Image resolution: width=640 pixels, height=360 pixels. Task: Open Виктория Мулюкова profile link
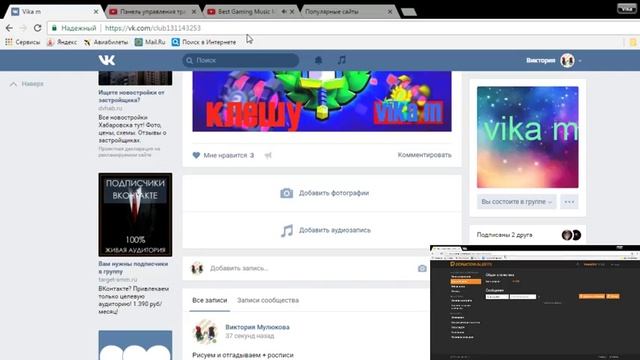click(258, 327)
